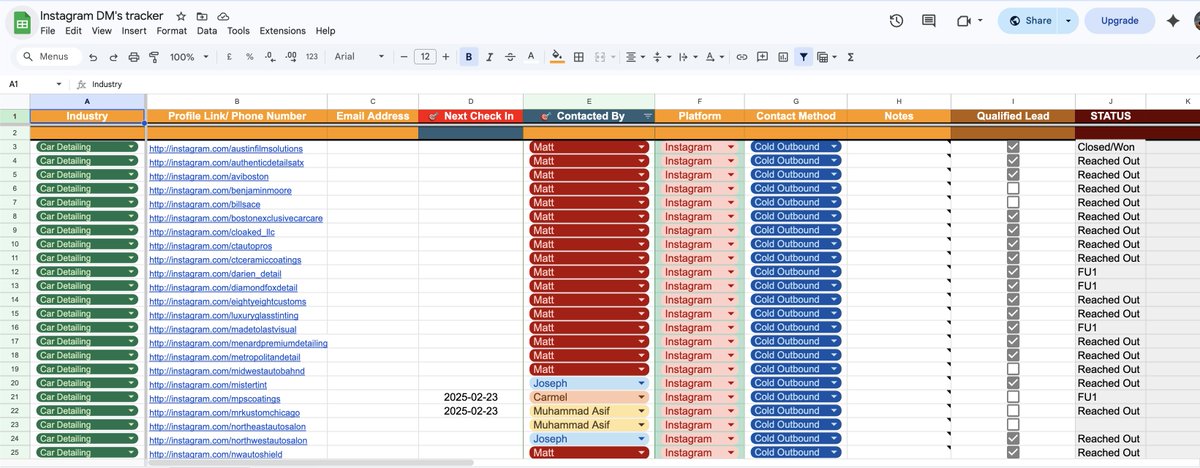
Task: Format as percent with % icon
Action: tap(250, 57)
